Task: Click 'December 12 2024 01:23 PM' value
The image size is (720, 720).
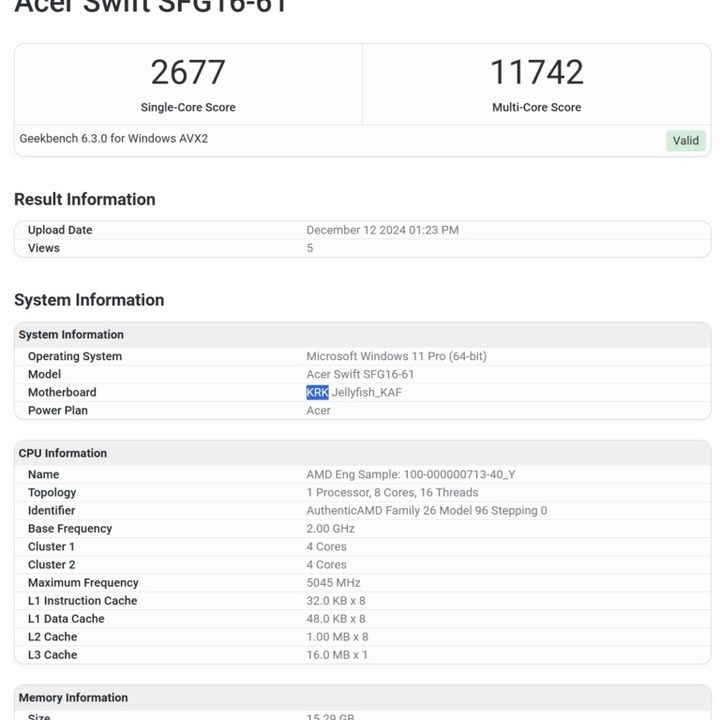Action: (382, 230)
